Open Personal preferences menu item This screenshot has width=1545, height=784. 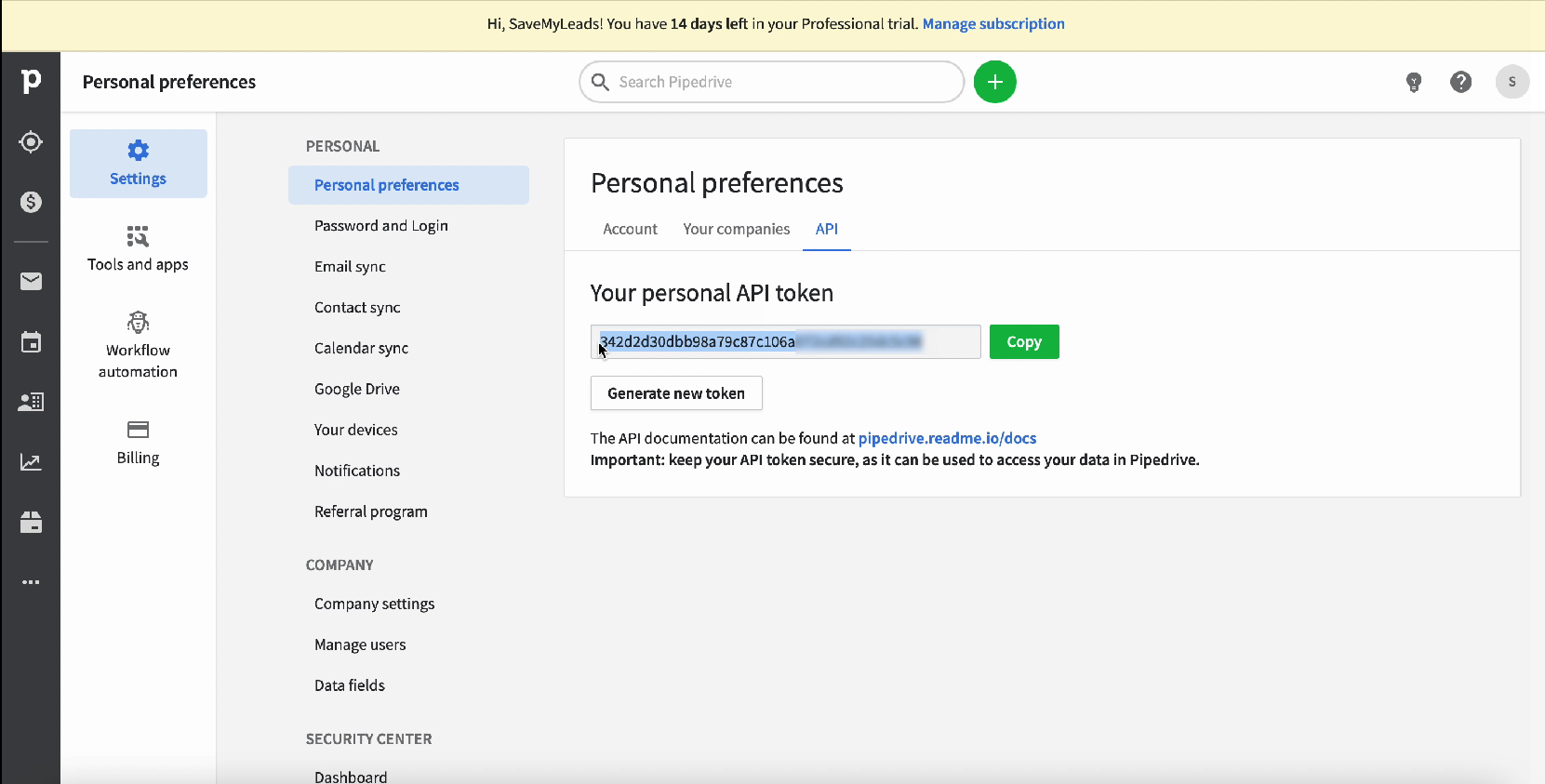tap(408, 185)
